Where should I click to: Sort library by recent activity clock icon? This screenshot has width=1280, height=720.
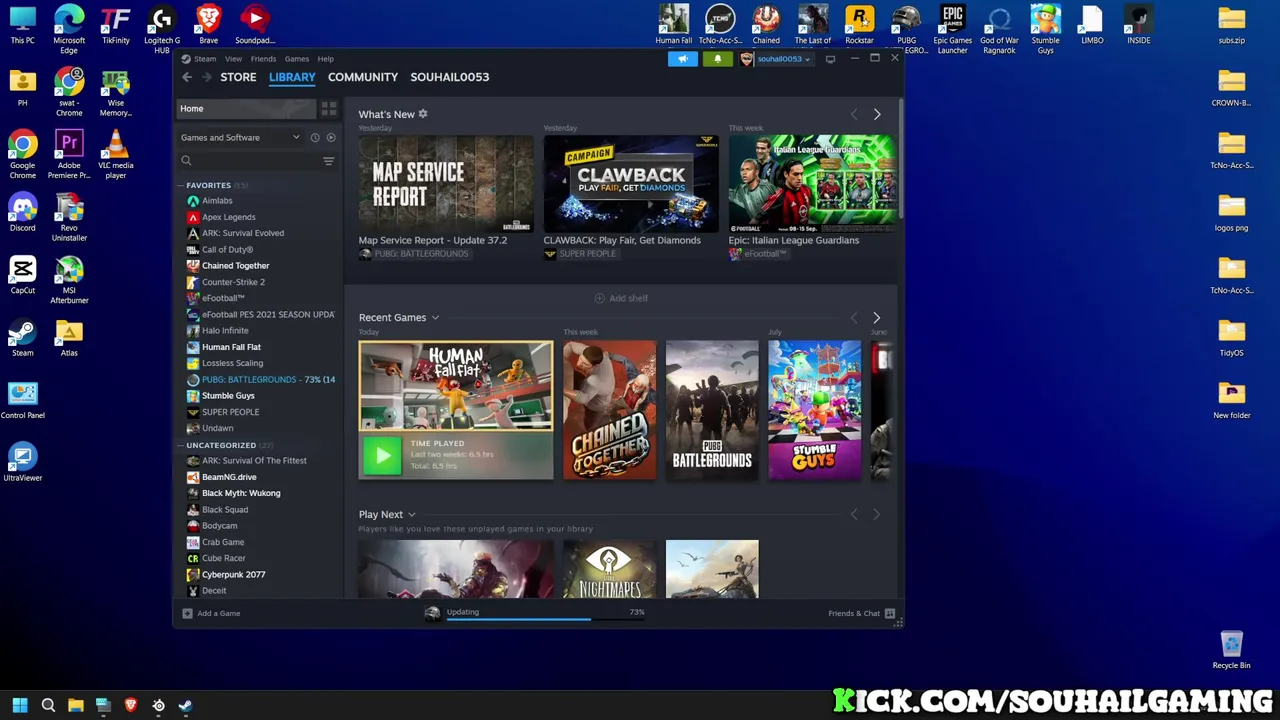coord(315,138)
